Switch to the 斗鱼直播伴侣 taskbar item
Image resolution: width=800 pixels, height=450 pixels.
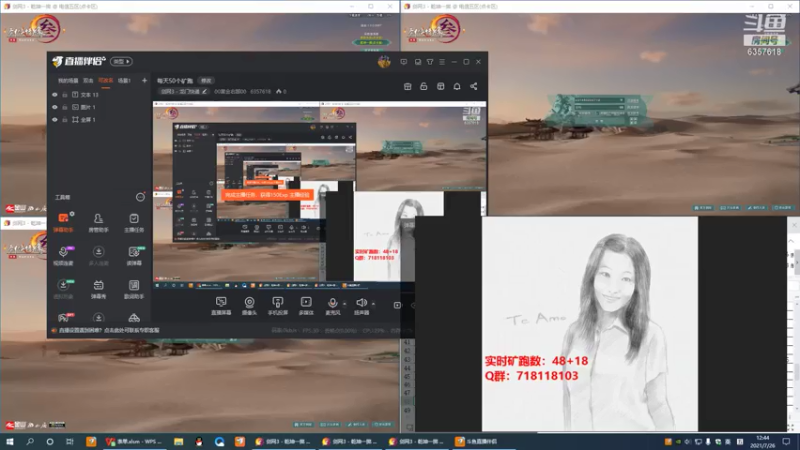(x=485, y=441)
